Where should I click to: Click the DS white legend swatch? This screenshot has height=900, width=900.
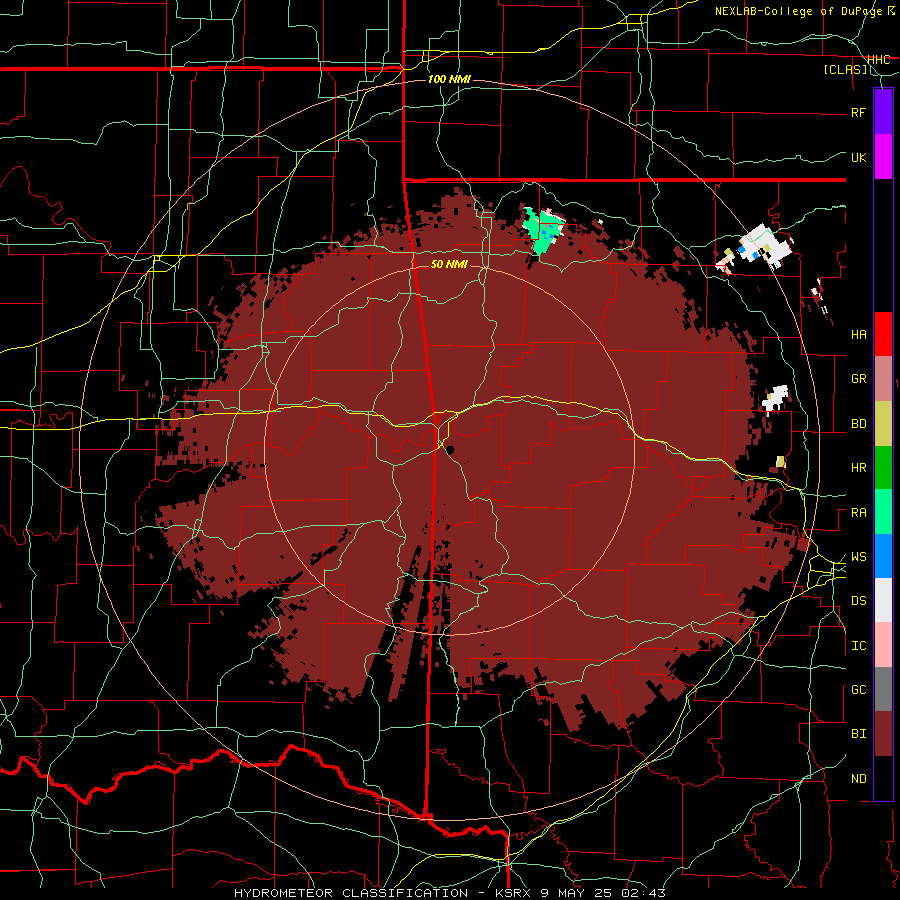pos(883,600)
